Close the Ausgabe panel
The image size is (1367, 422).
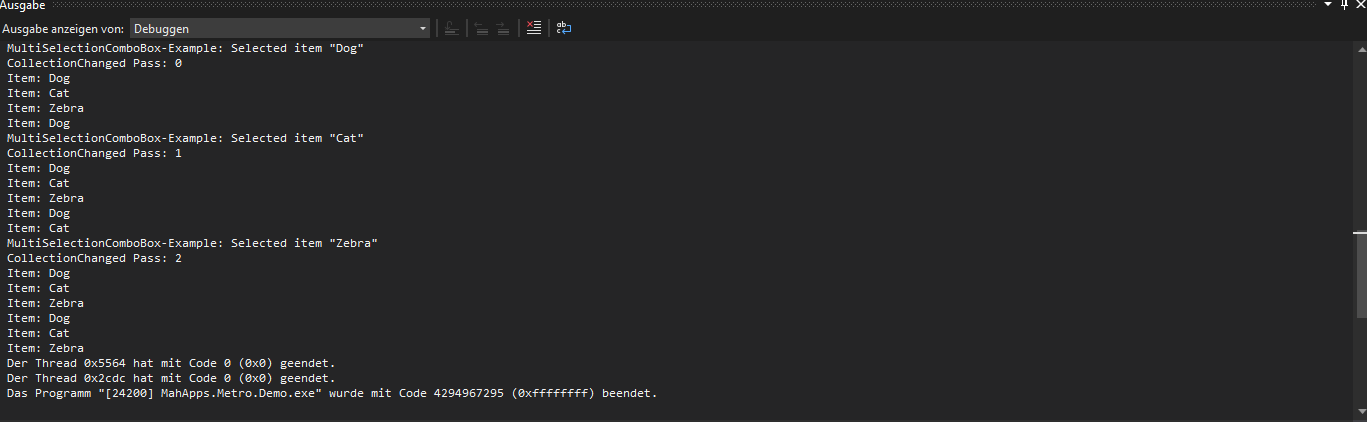click(x=1360, y=6)
